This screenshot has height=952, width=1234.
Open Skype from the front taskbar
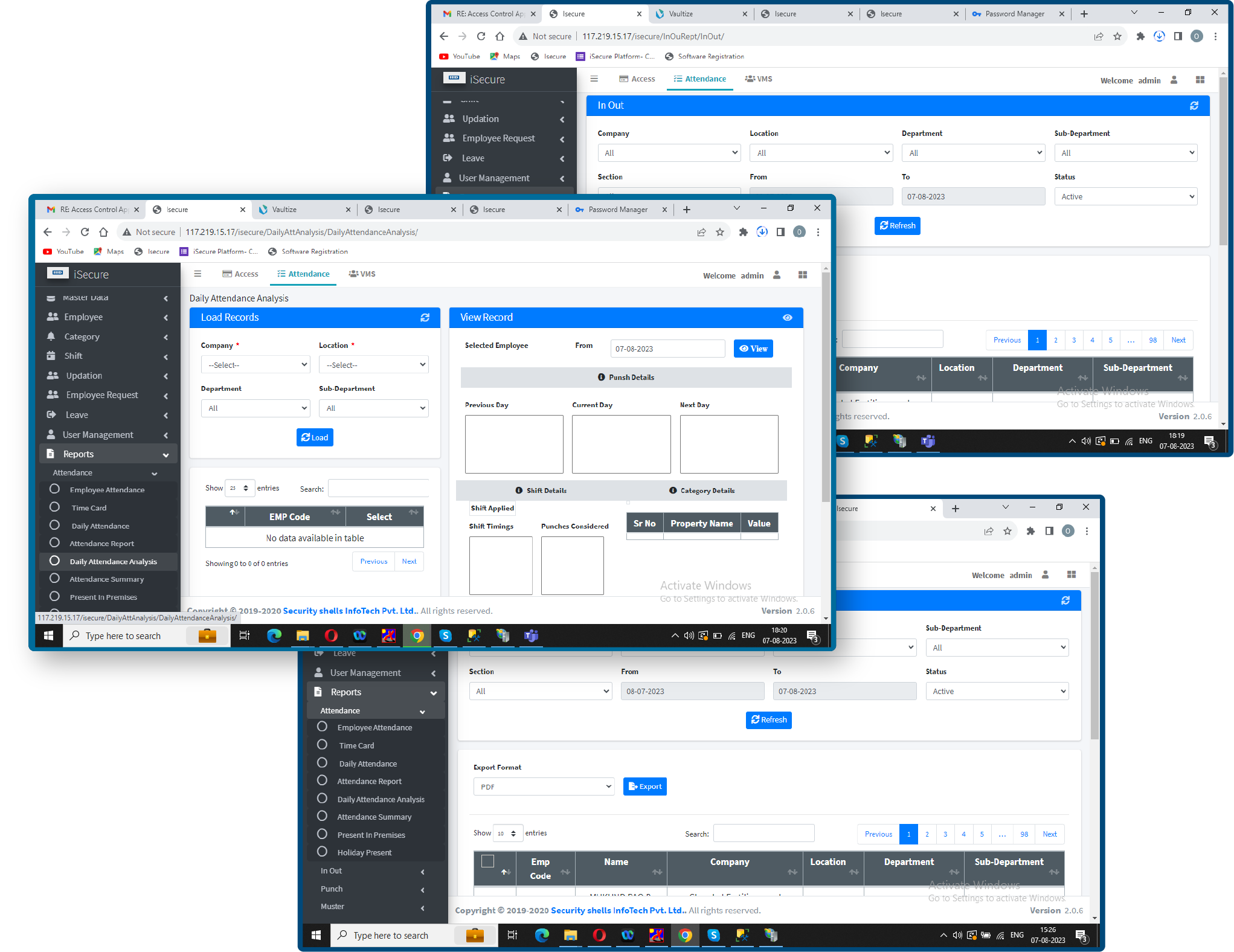446,635
